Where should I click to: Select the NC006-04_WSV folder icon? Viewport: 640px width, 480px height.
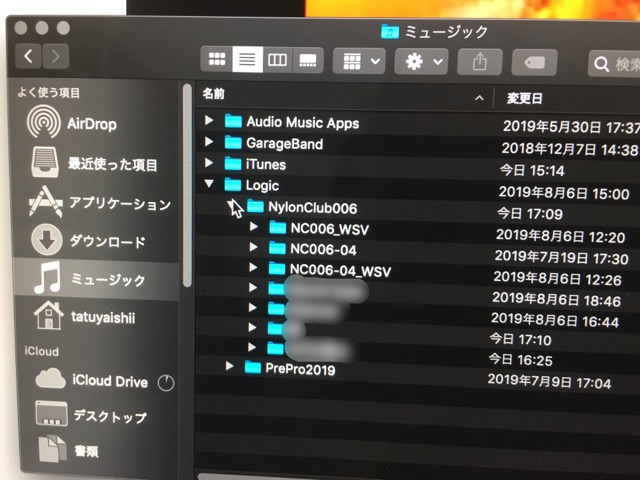(277, 268)
